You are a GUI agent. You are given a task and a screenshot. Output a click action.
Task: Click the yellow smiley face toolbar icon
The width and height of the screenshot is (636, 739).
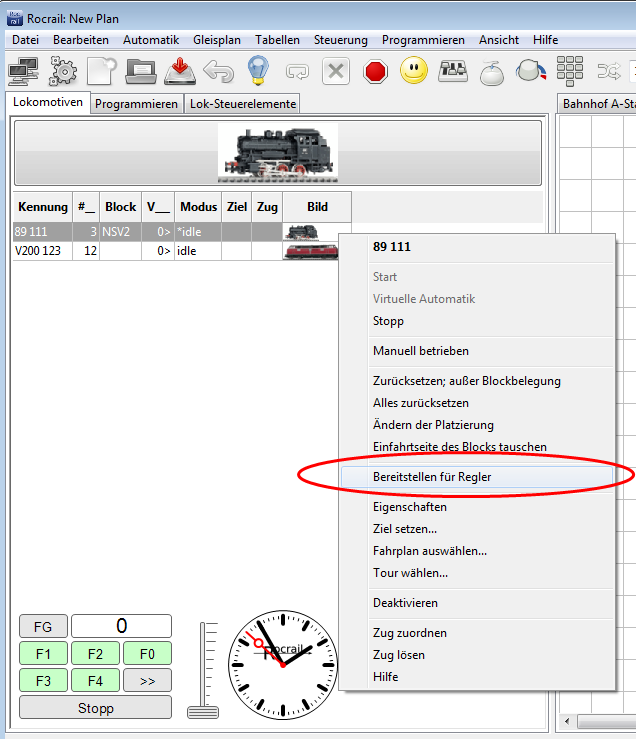pyautogui.click(x=414, y=71)
